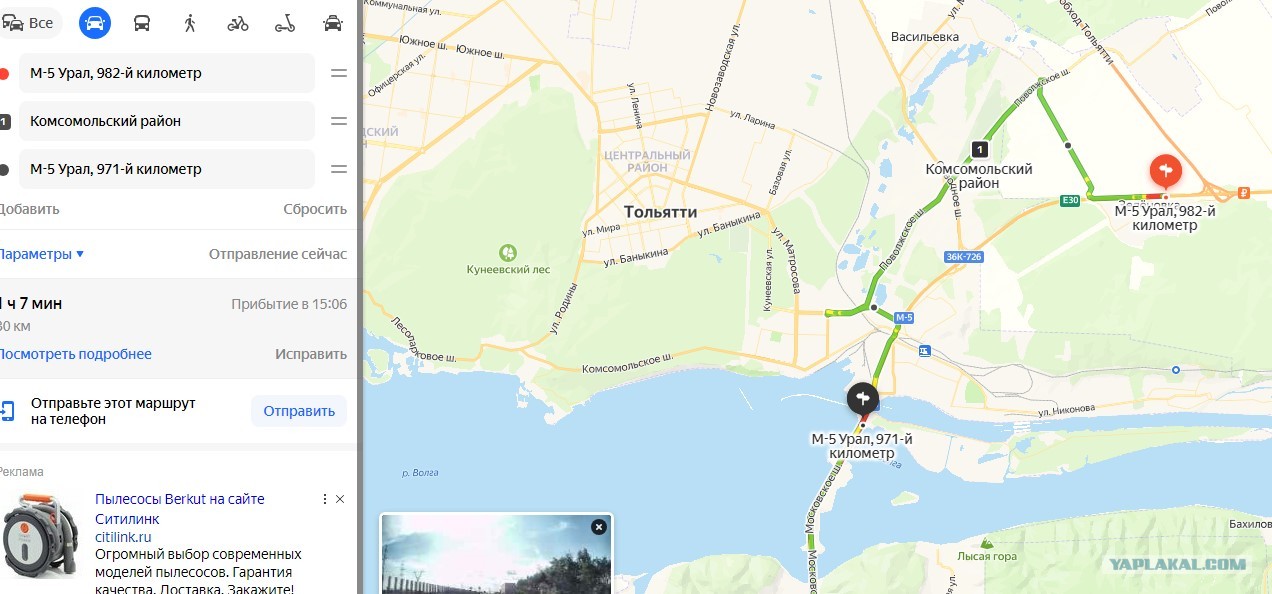Click the Сбросить reset link
The image size is (1272, 594).
(315, 209)
